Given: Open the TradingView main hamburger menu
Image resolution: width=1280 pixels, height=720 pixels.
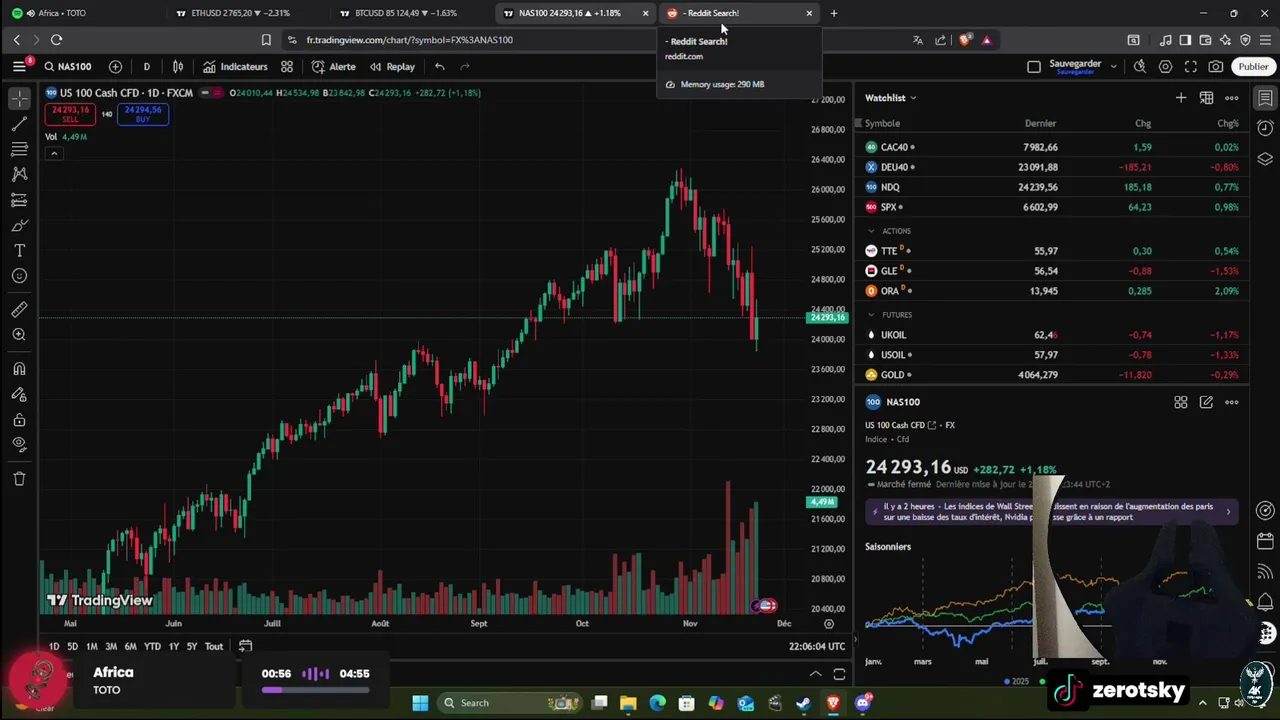Looking at the screenshot, I should pyautogui.click(x=19, y=66).
